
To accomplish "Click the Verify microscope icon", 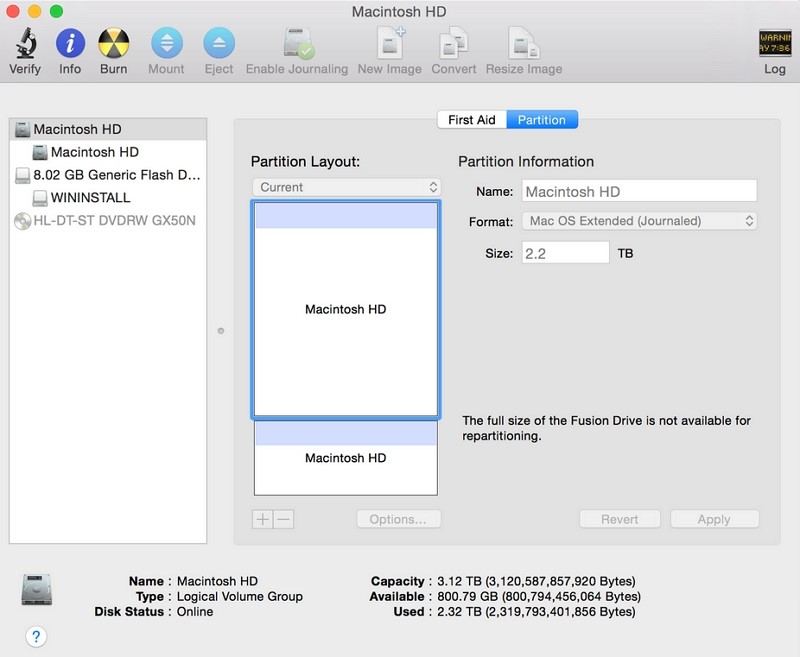I will [x=25, y=43].
